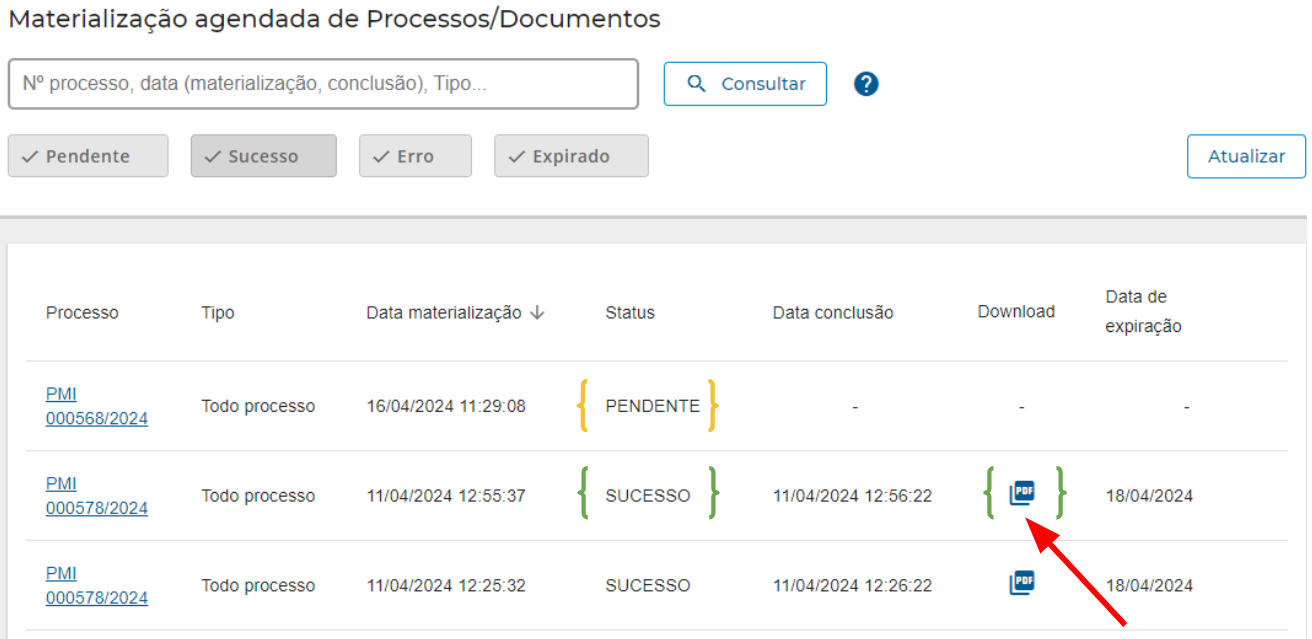Sort by the Tipo column header
The image size is (1312, 639).
218,313
